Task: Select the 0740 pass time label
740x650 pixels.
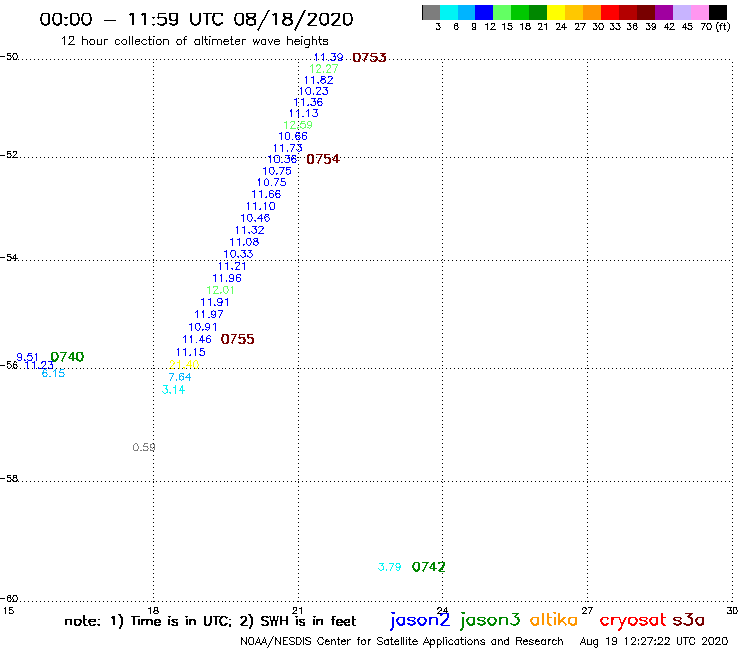Action: coord(67,356)
